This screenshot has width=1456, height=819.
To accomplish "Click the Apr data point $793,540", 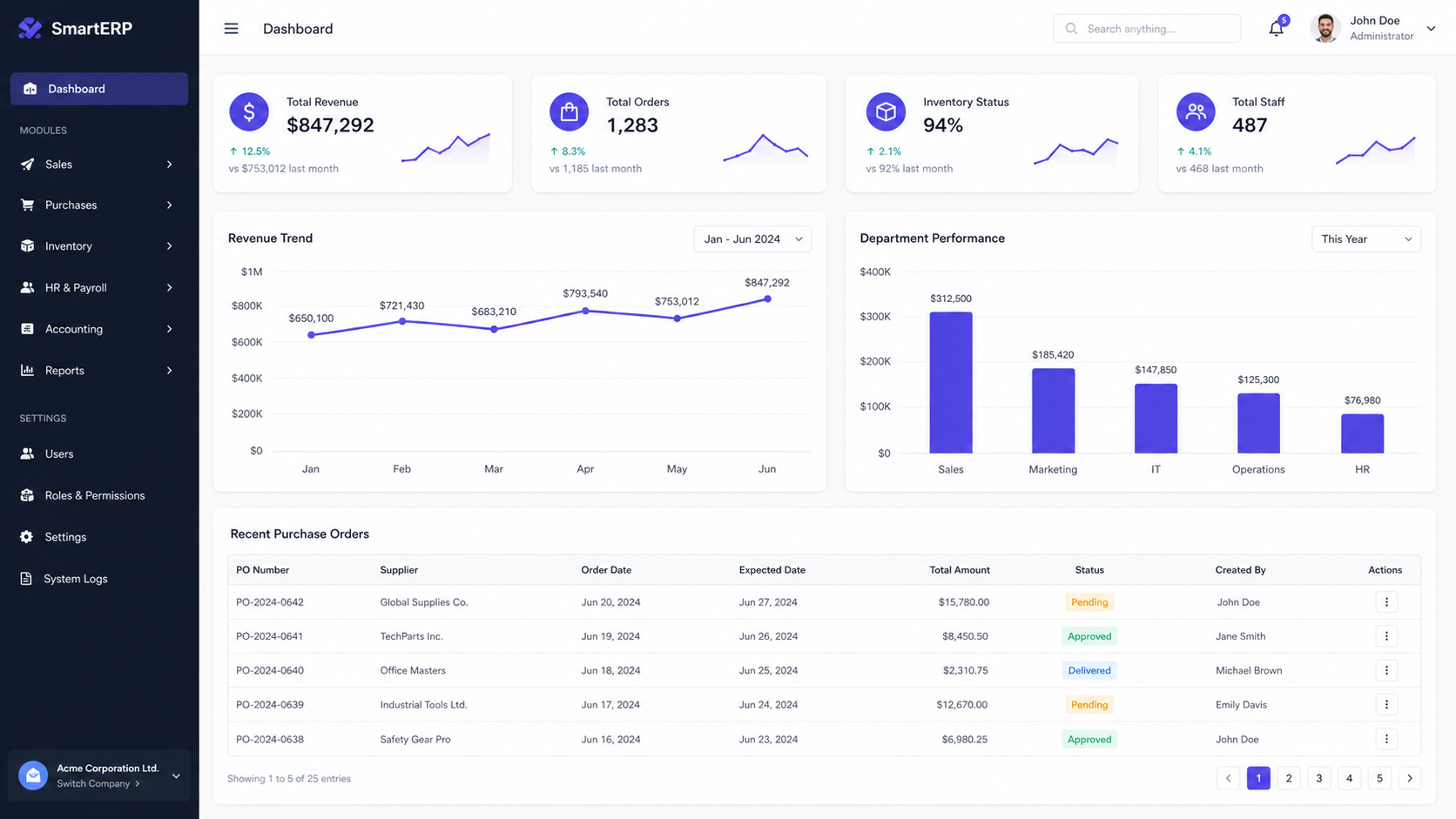I will click(x=585, y=311).
